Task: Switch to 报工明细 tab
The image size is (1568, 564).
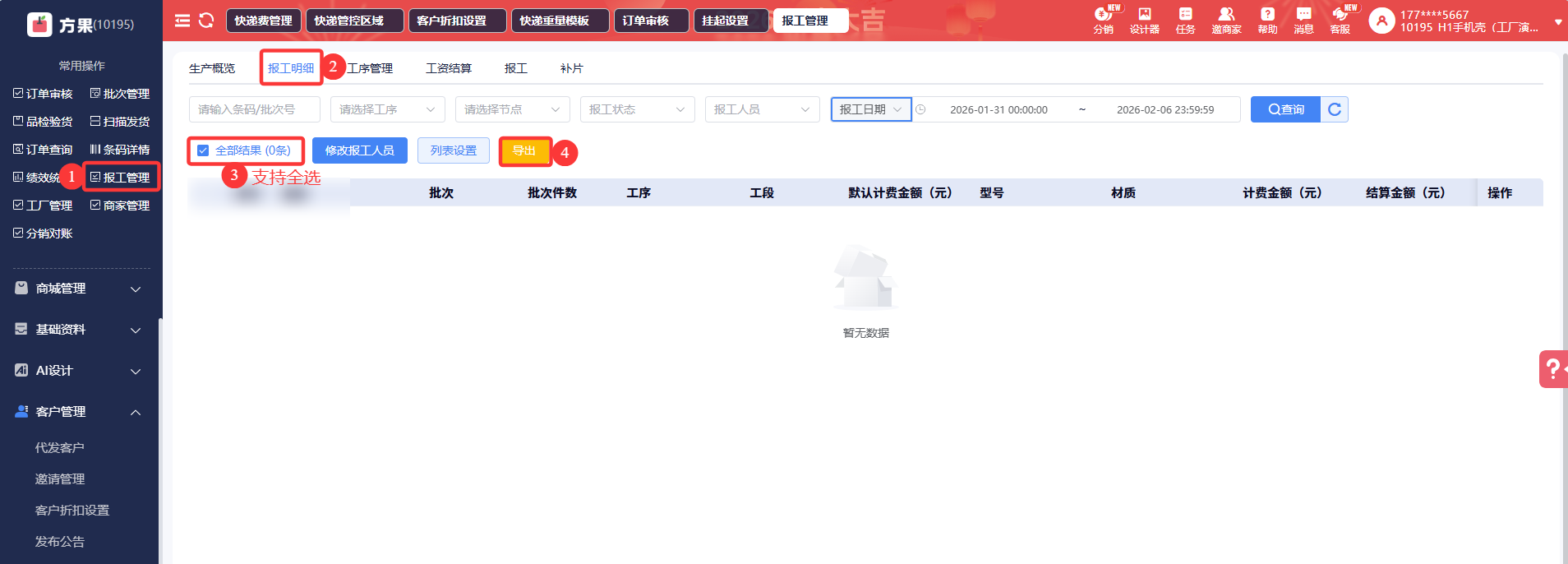Action: [x=291, y=68]
